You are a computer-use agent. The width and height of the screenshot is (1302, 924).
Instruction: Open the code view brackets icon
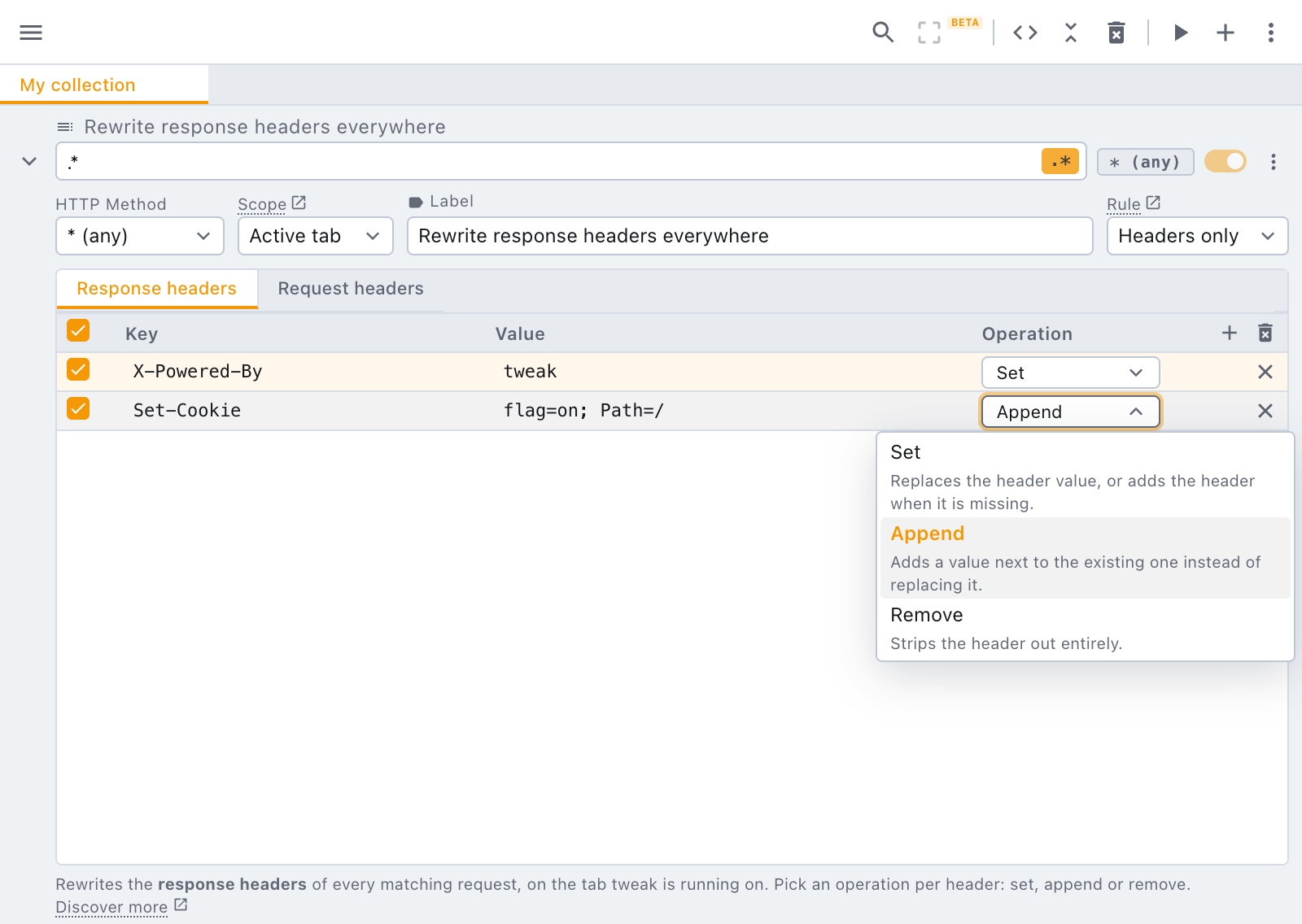(1025, 33)
